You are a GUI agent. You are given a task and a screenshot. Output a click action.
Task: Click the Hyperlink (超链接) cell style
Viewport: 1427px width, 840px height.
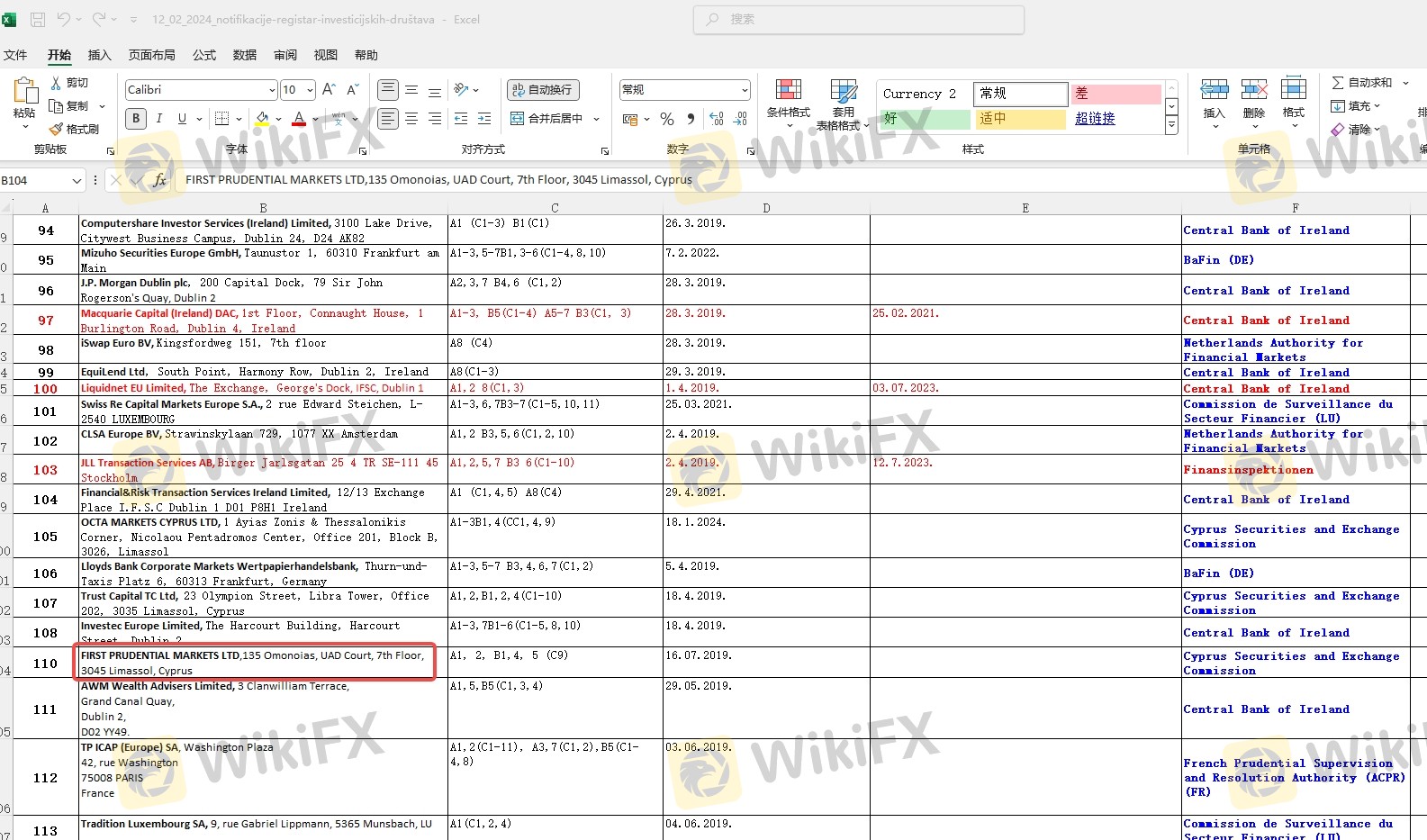[x=1095, y=119]
